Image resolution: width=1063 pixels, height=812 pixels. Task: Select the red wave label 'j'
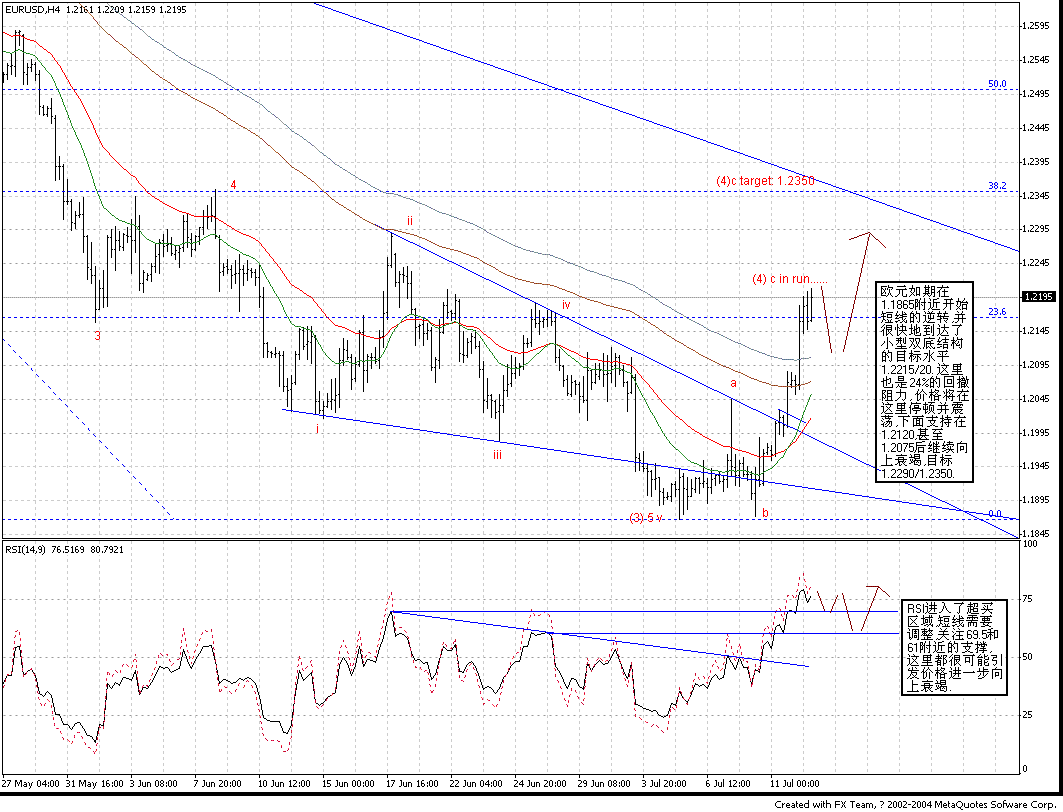pos(317,428)
